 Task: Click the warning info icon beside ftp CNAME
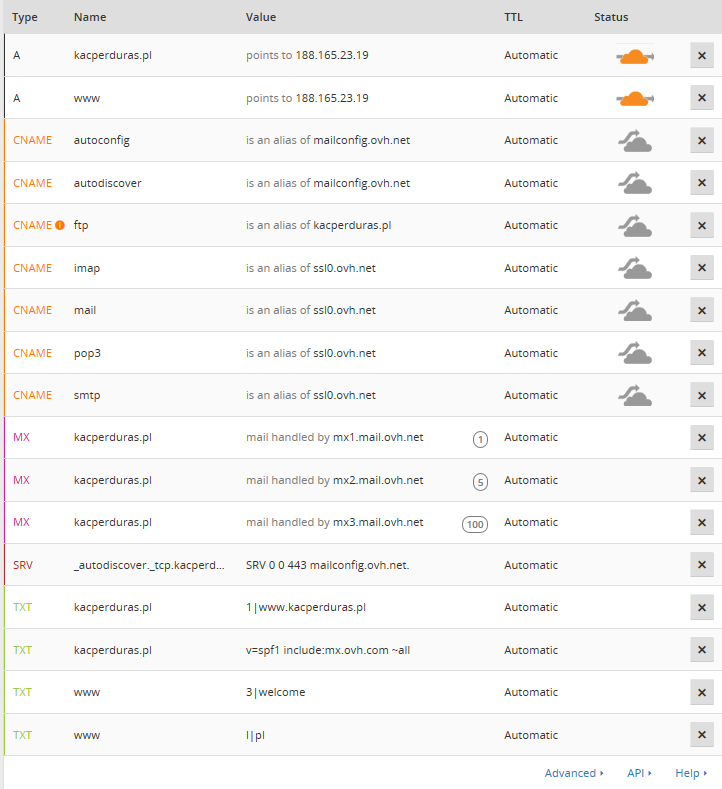pos(59,225)
